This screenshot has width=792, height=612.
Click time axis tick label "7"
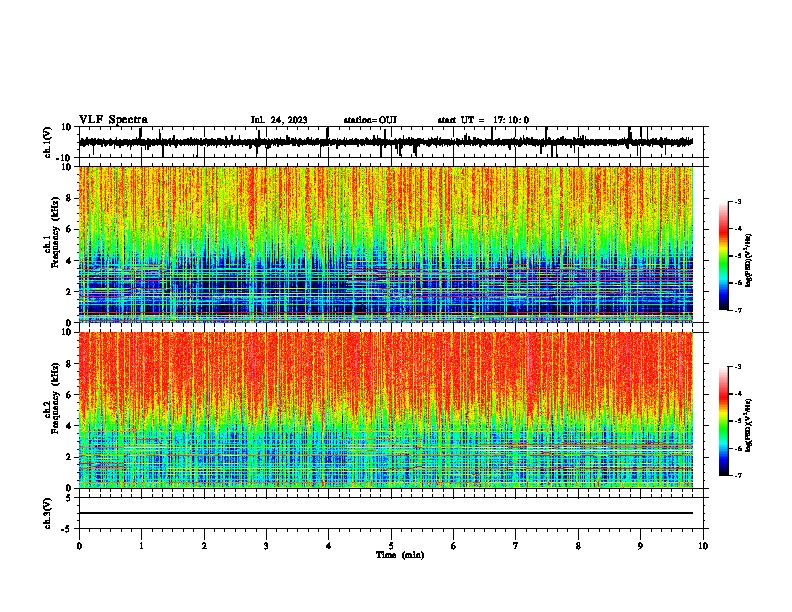[x=516, y=546]
